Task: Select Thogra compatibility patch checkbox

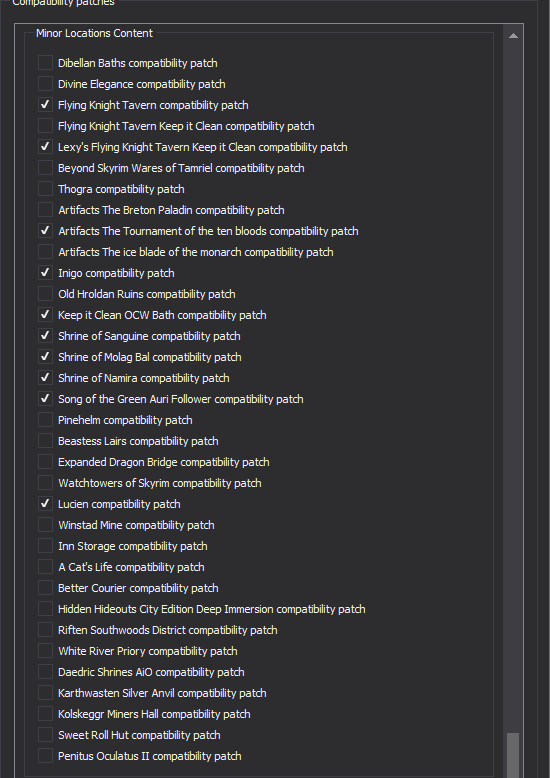Action: 45,189
